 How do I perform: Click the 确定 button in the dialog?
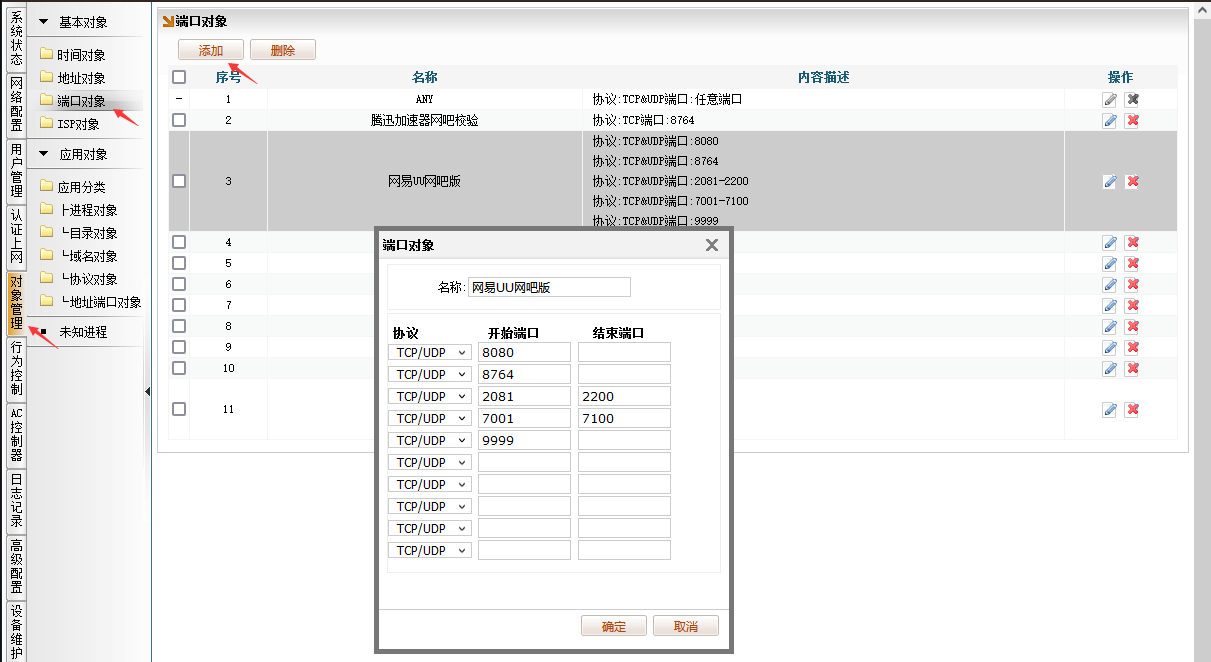click(x=613, y=627)
